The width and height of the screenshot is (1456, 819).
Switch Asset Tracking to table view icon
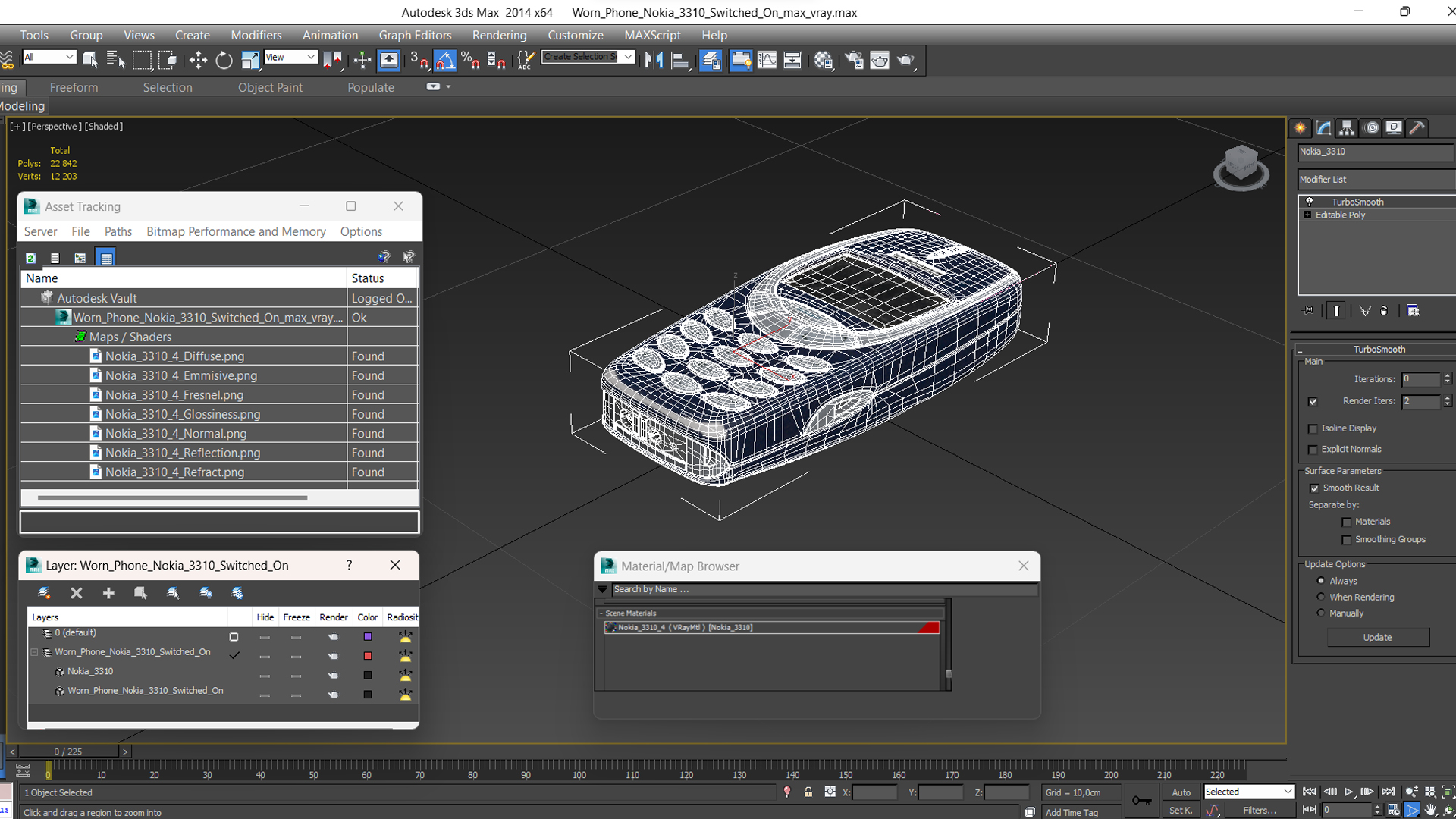106,258
